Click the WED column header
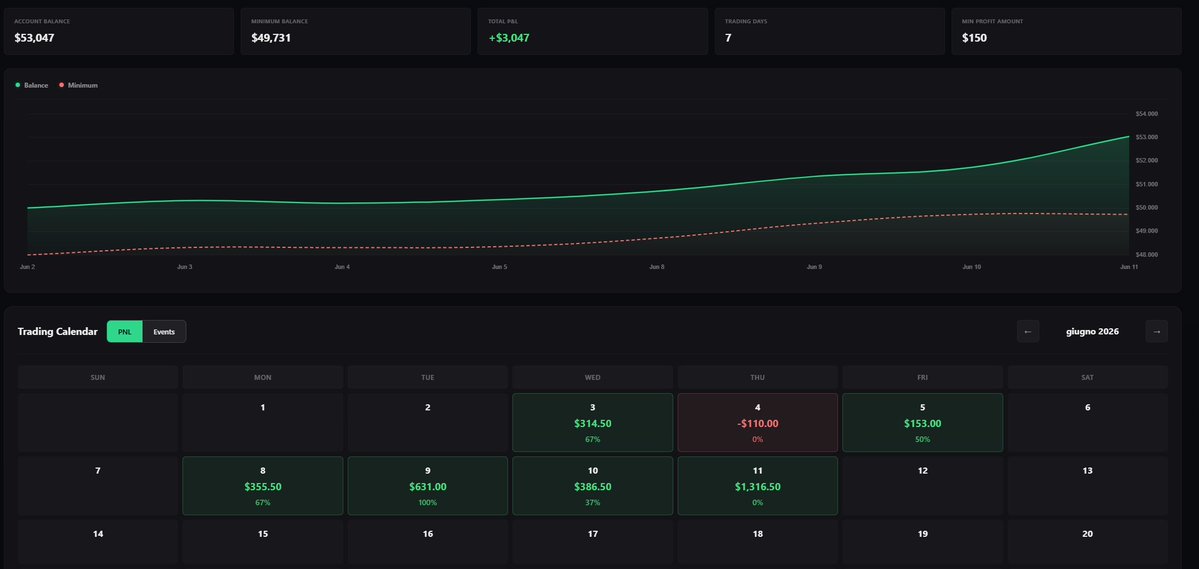This screenshot has width=1199, height=569. tap(593, 377)
